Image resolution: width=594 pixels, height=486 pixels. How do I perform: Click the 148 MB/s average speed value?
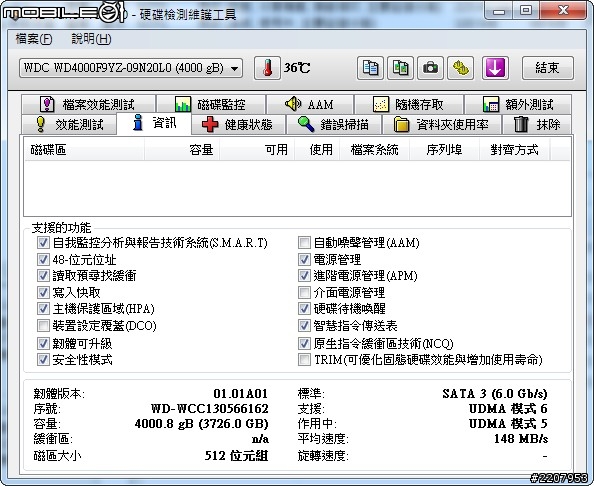pos(521,439)
